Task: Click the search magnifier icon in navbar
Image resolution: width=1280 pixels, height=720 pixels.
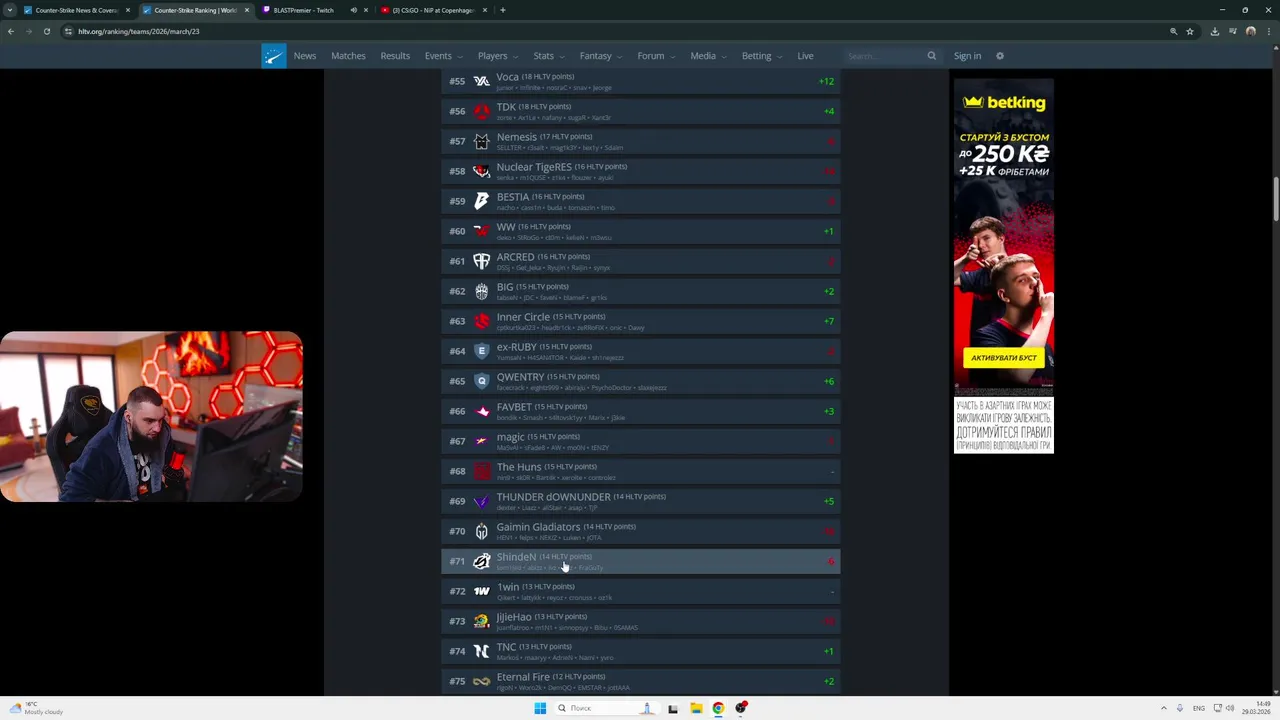Action: pyautogui.click(x=931, y=56)
